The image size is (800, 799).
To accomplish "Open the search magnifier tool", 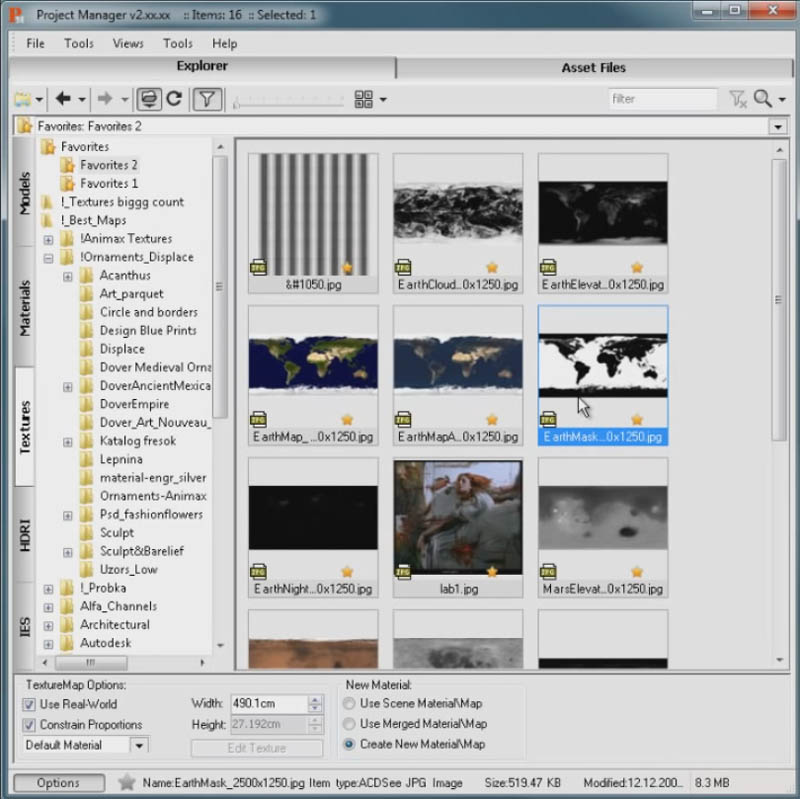I will click(x=761, y=98).
